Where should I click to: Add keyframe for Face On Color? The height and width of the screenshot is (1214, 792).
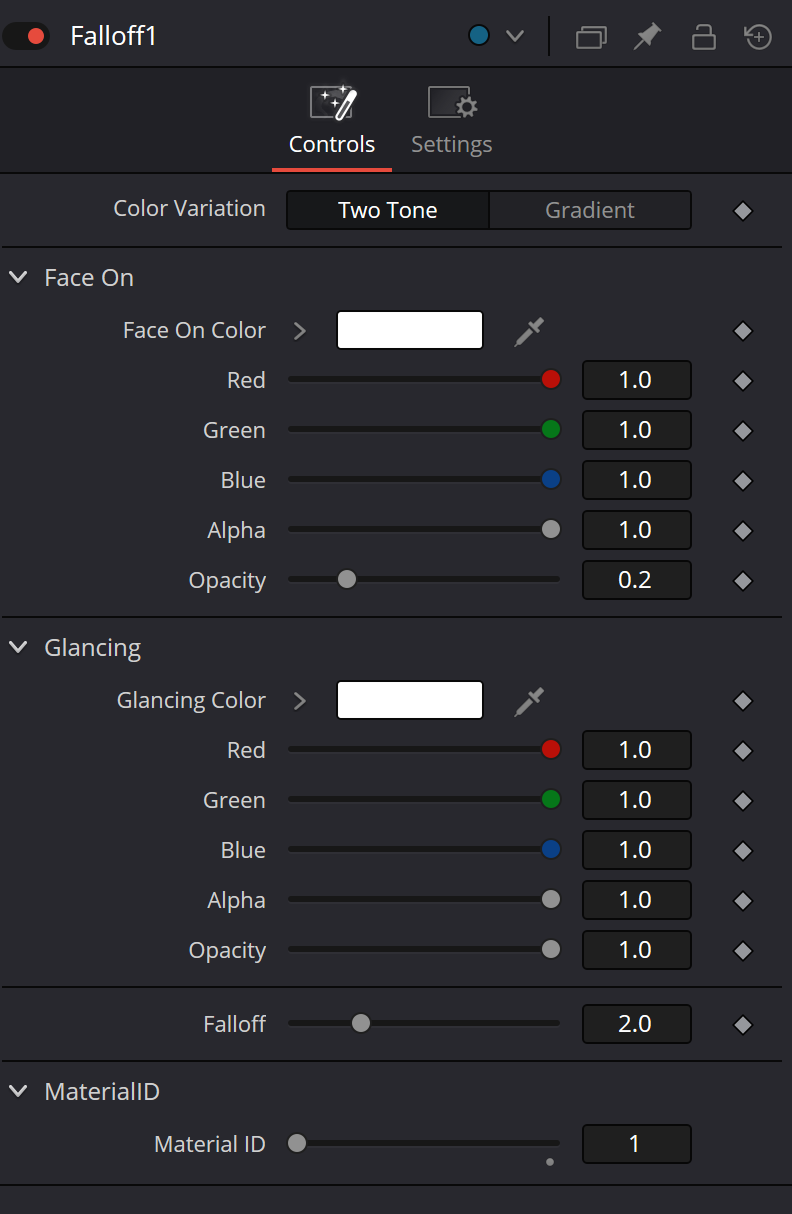point(742,331)
